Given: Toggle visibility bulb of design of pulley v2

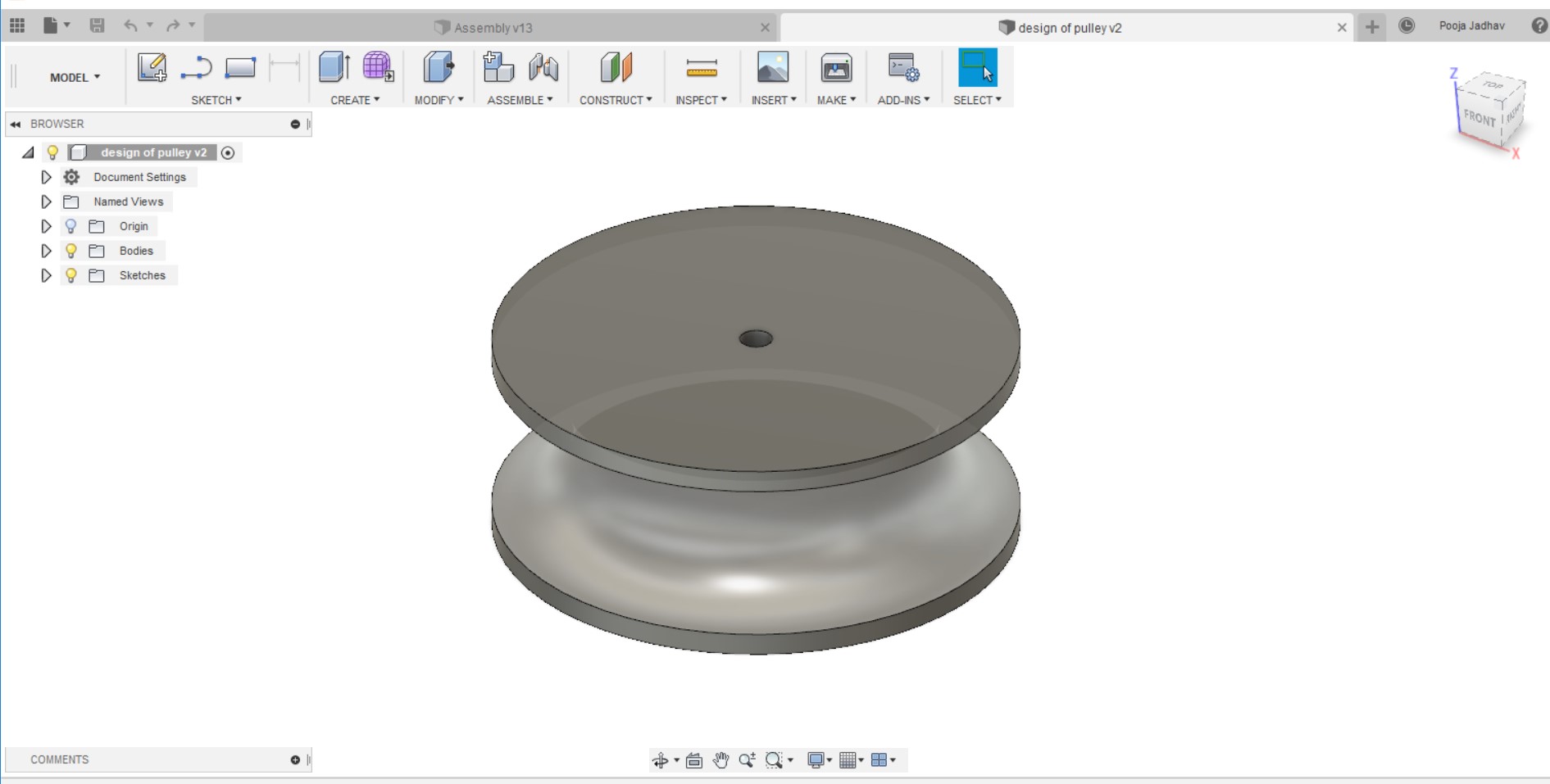Looking at the screenshot, I should pos(52,152).
